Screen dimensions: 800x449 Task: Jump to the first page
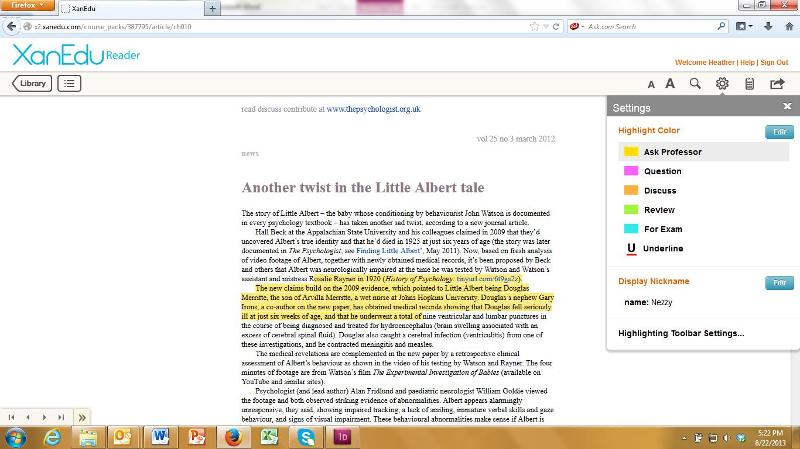pyautogui.click(x=12, y=416)
